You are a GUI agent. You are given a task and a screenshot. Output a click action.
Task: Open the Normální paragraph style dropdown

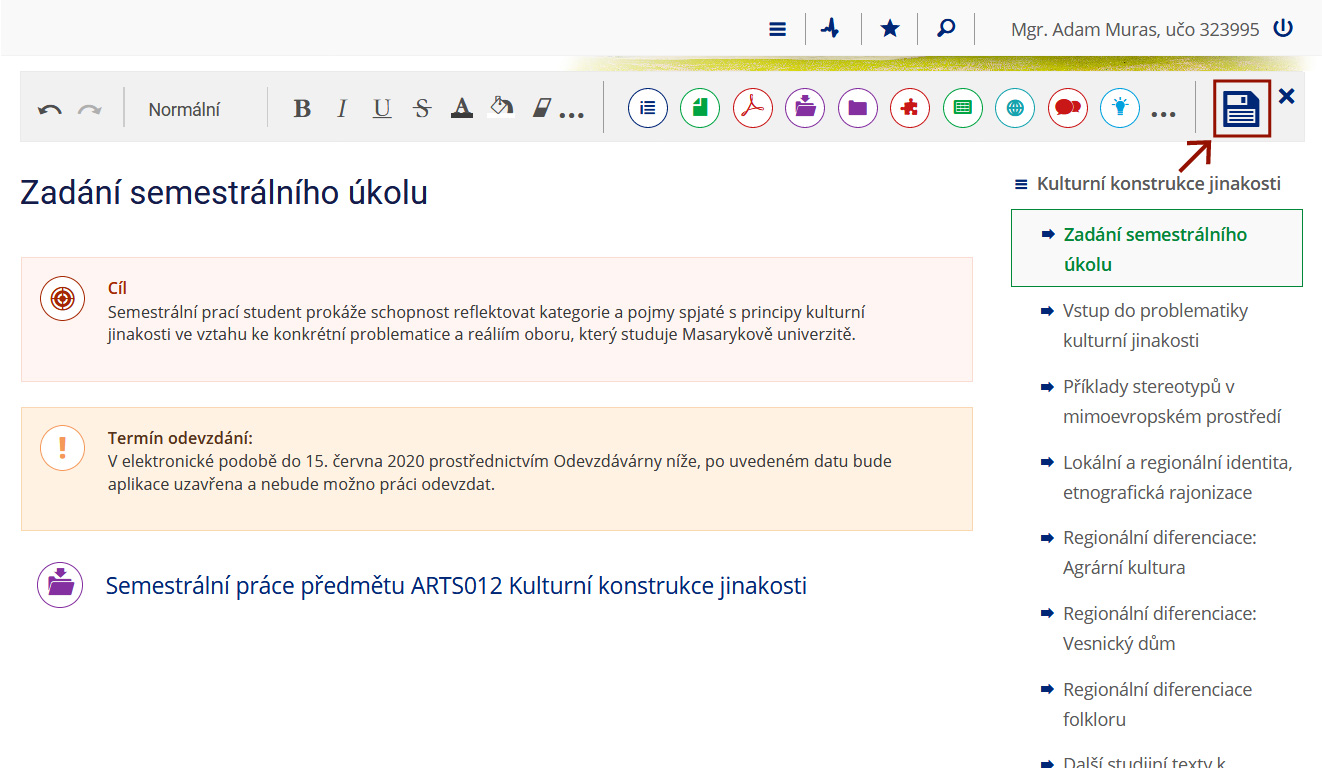point(185,110)
